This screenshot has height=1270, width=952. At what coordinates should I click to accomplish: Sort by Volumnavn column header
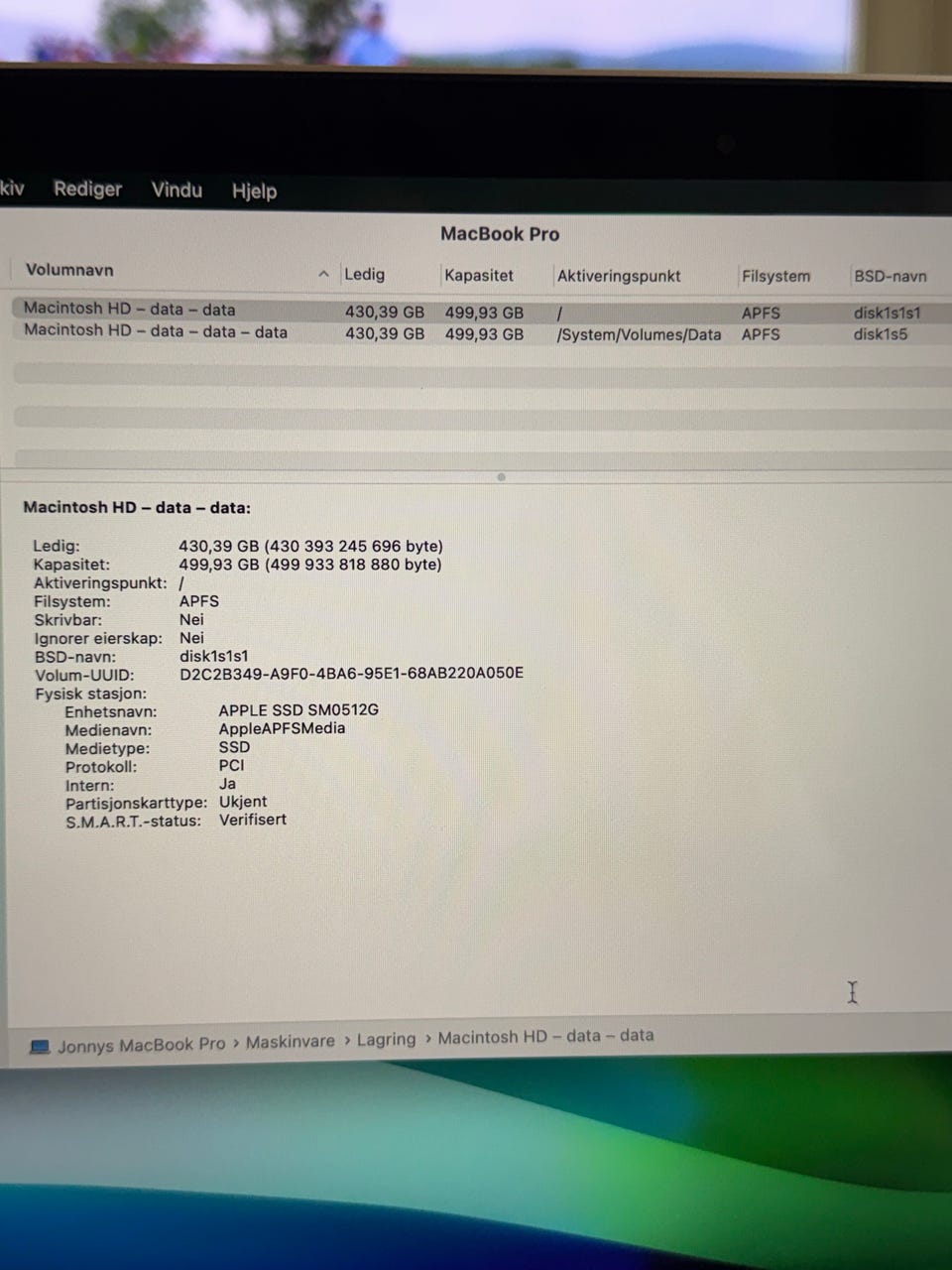[69, 270]
